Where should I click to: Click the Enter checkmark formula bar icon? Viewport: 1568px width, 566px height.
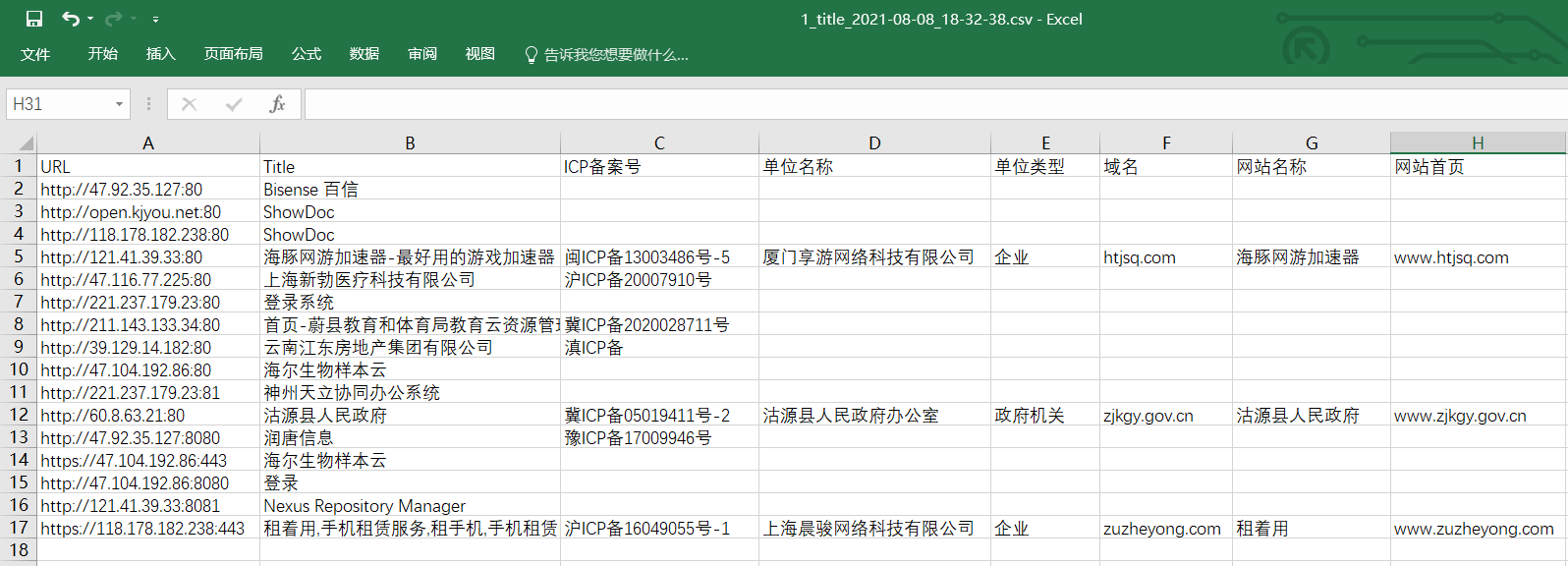(234, 104)
